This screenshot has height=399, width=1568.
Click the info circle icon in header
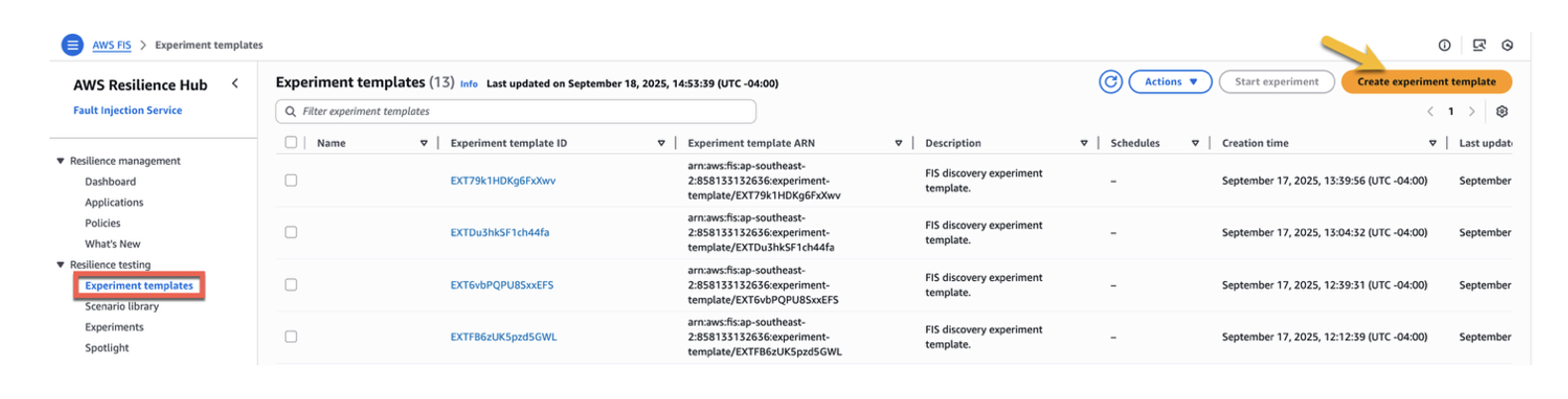click(x=1444, y=46)
